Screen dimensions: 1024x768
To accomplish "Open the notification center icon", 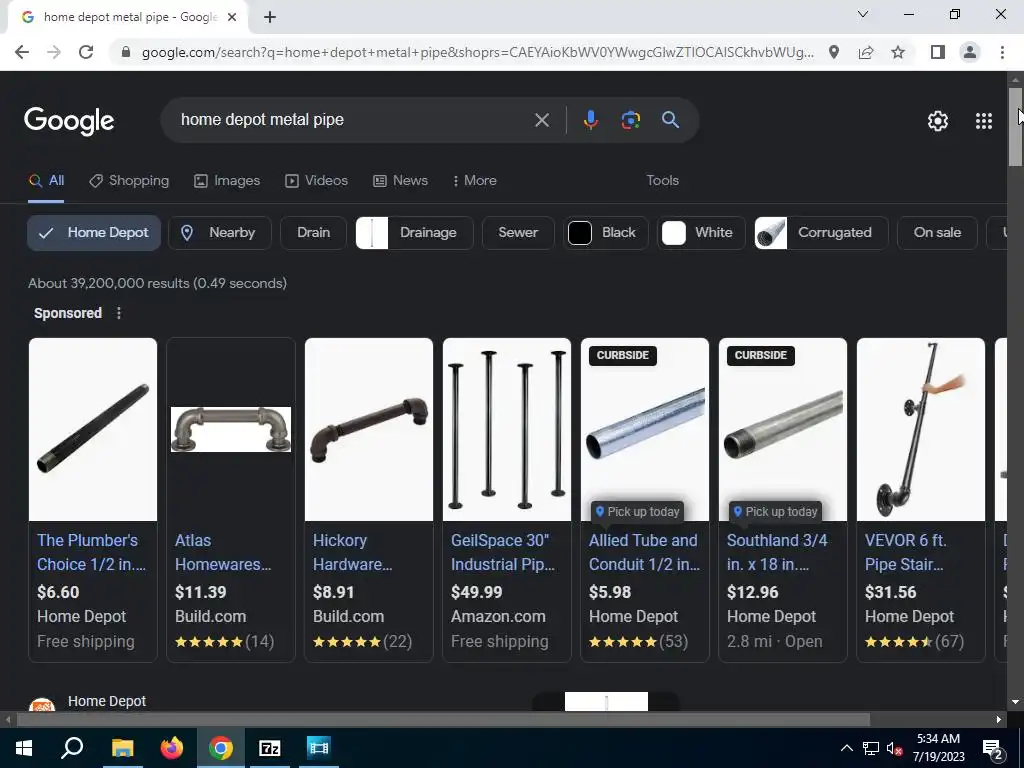I will (992, 748).
